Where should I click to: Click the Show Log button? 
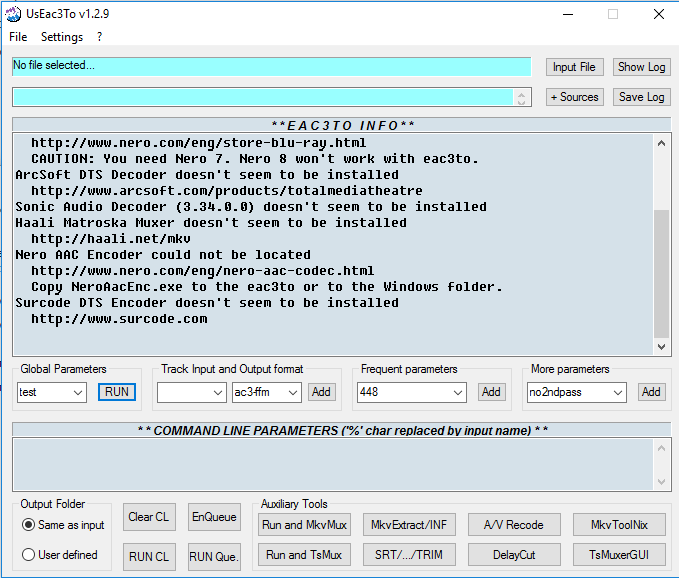(x=641, y=67)
